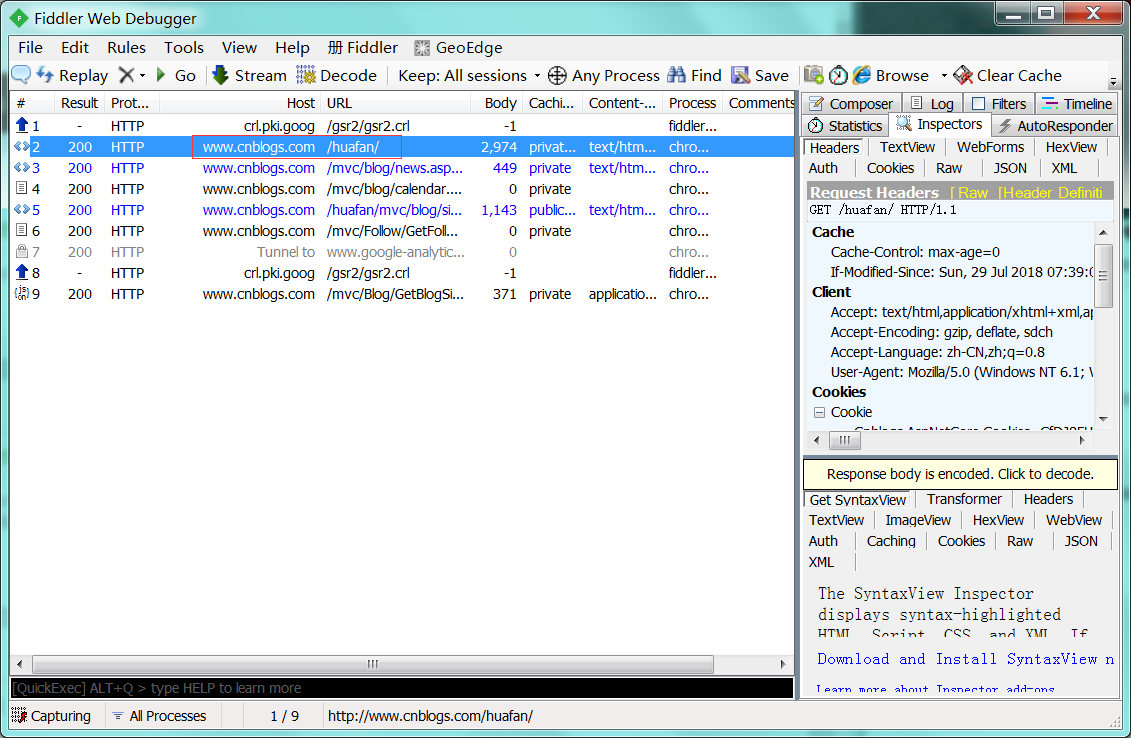Click Header Definitions link
The height and width of the screenshot is (738, 1131).
(x=1051, y=193)
